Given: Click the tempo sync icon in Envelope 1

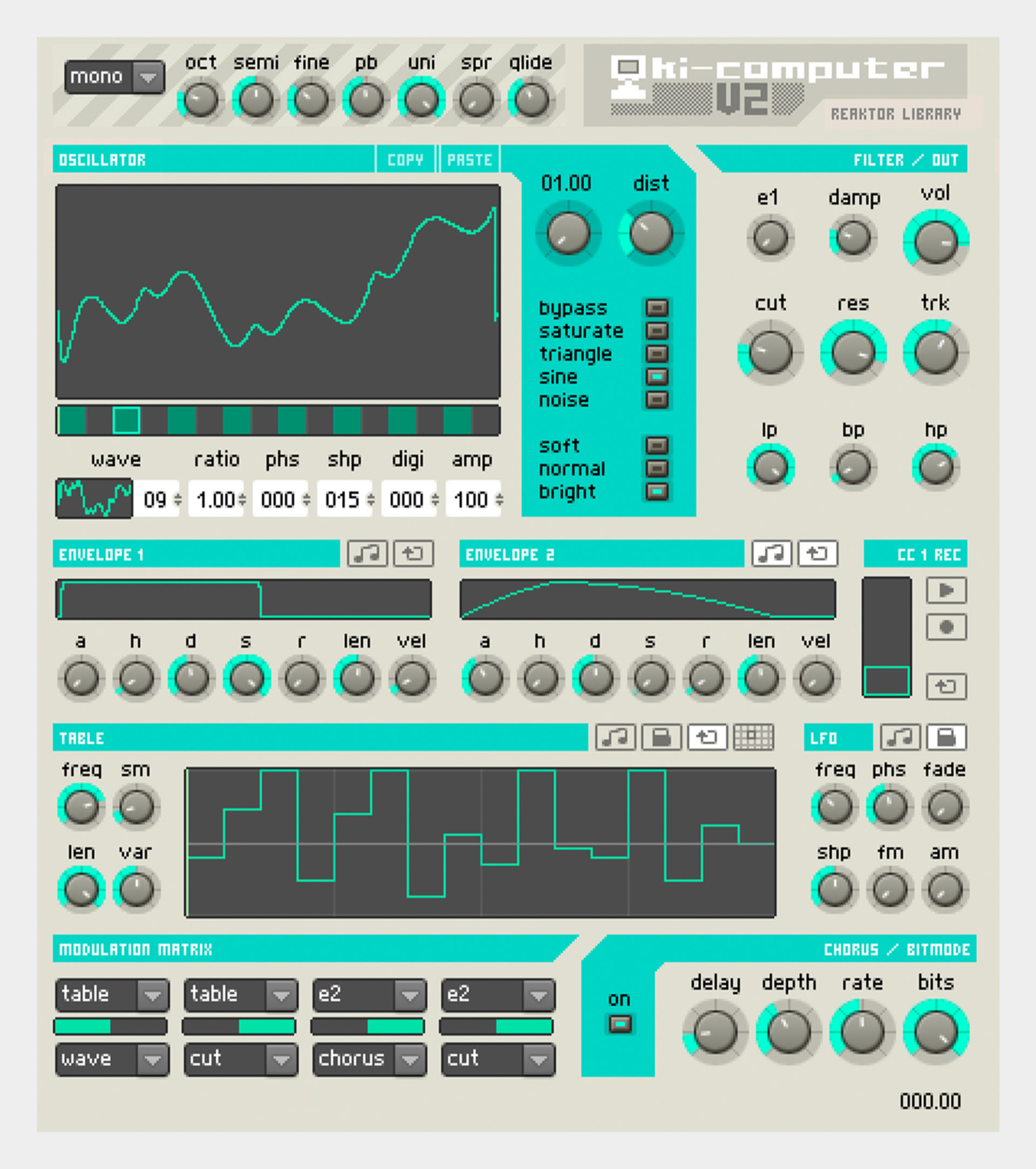Looking at the screenshot, I should coord(368,553).
